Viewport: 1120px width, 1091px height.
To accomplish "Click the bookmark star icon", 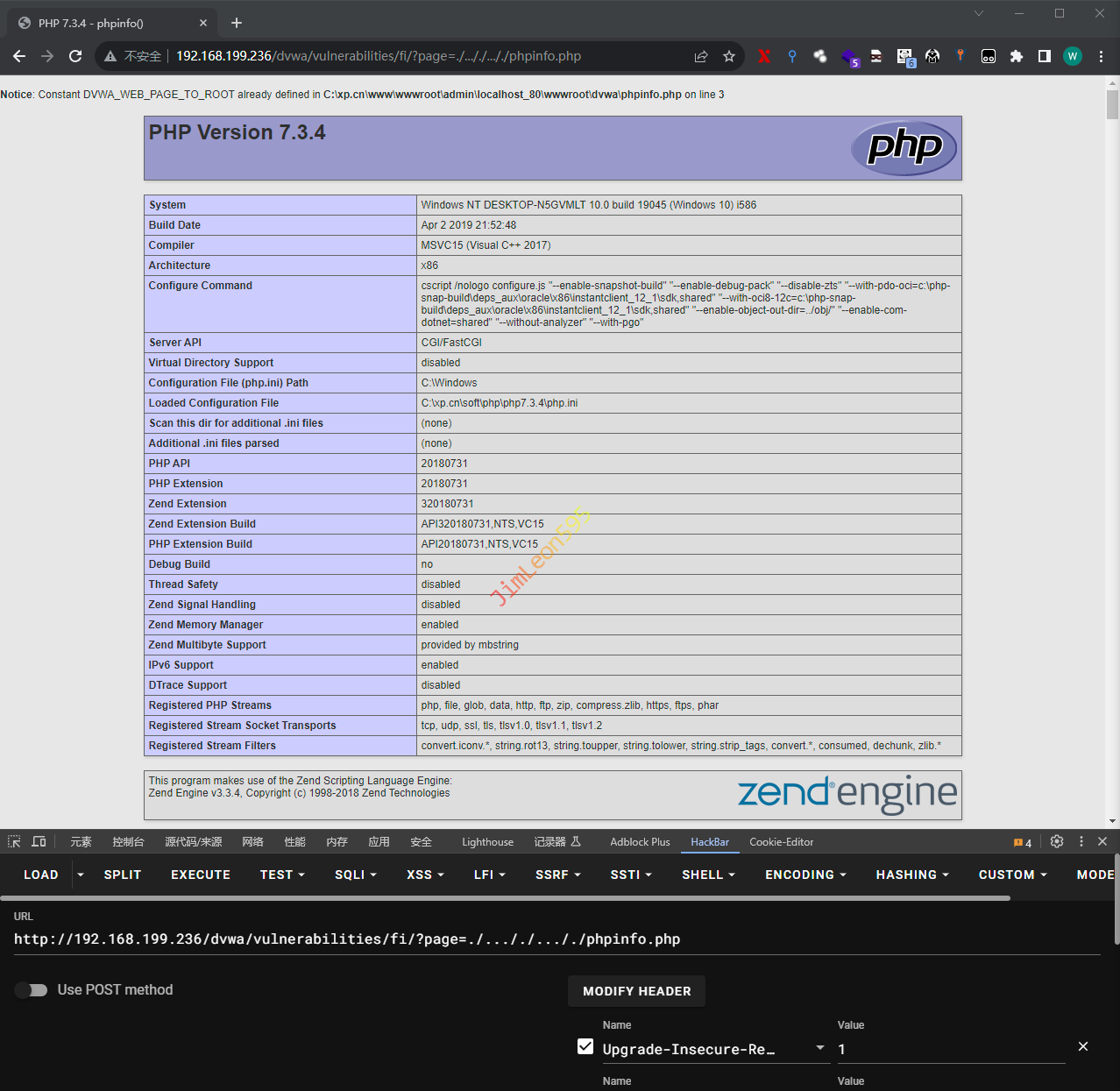I will 729,56.
